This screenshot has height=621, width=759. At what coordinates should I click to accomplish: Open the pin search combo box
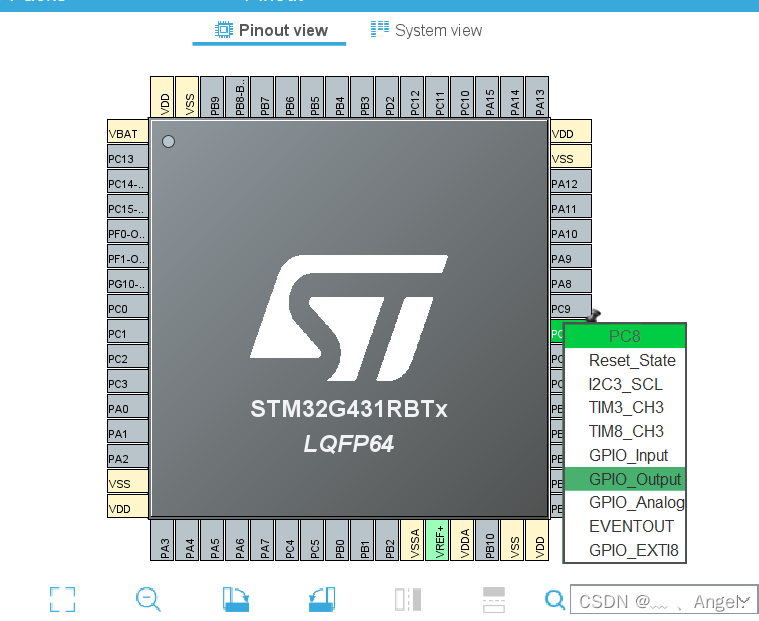pyautogui.click(x=664, y=601)
